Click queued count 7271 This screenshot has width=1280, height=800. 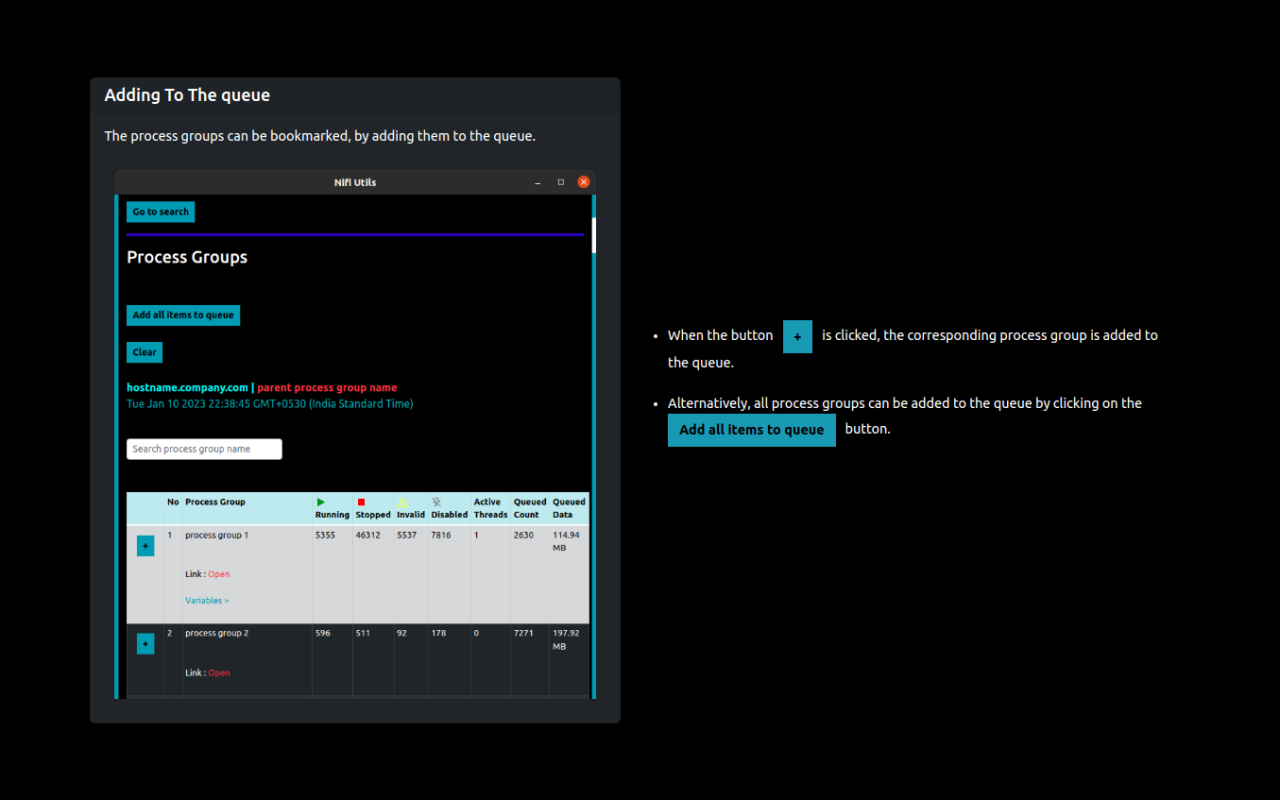coord(524,633)
